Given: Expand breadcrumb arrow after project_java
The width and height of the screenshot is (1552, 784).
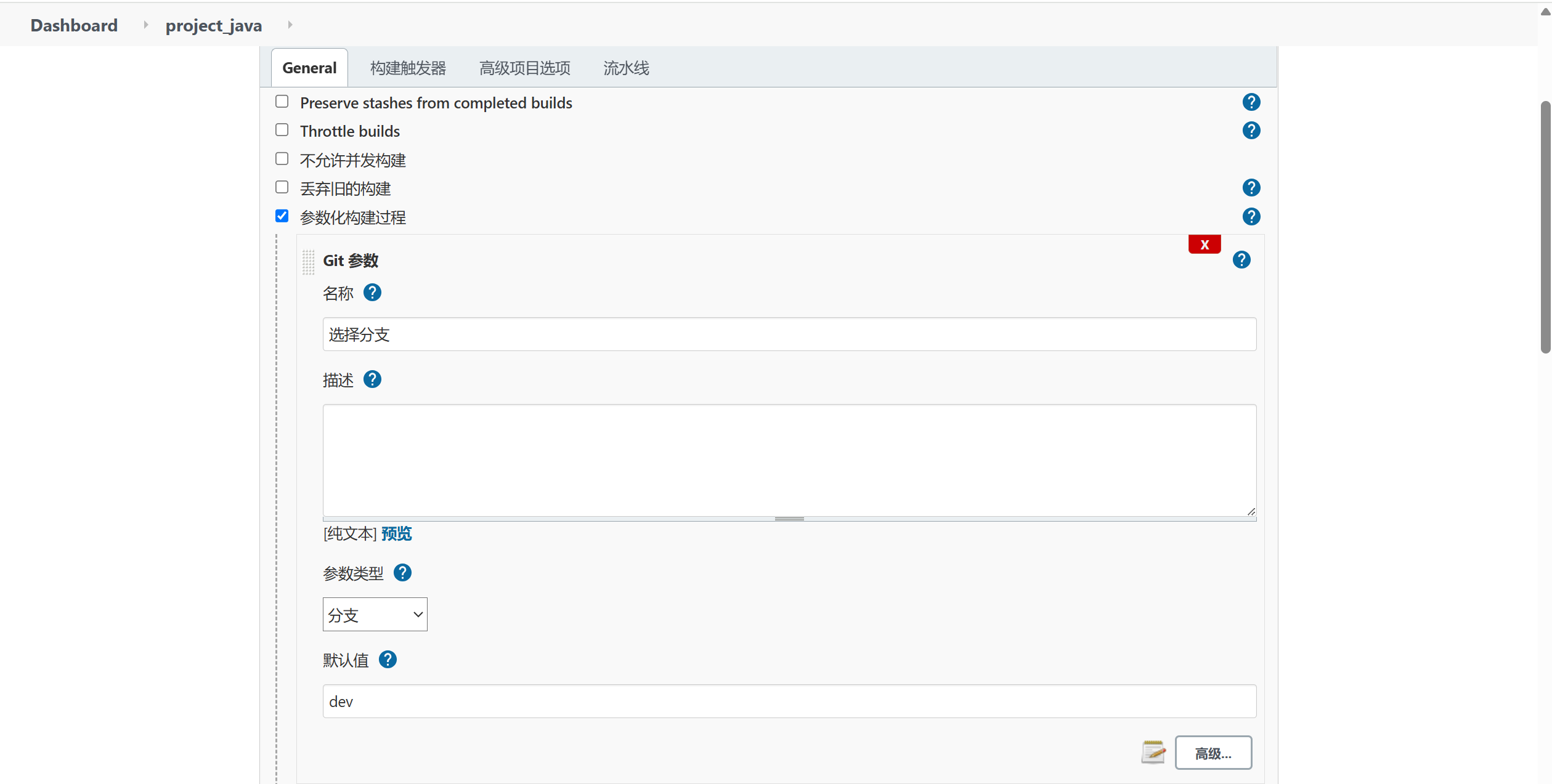Looking at the screenshot, I should tap(290, 25).
